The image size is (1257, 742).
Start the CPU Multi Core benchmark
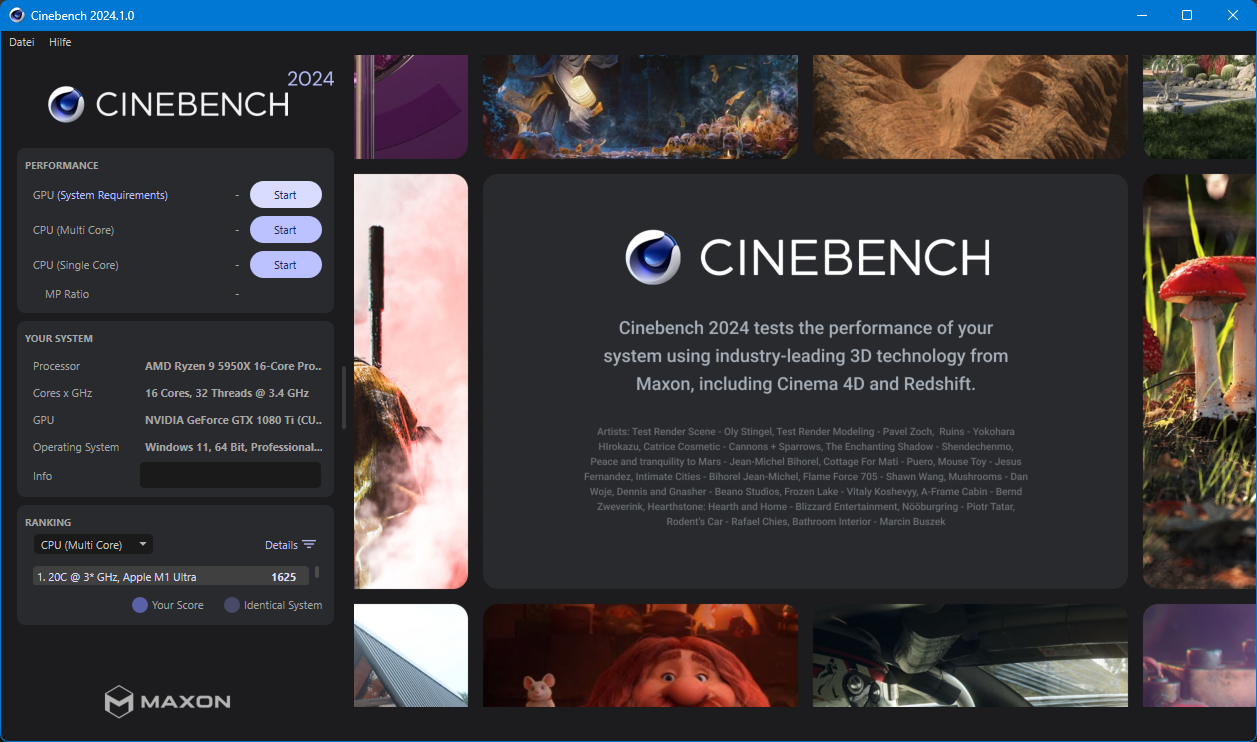pos(285,230)
